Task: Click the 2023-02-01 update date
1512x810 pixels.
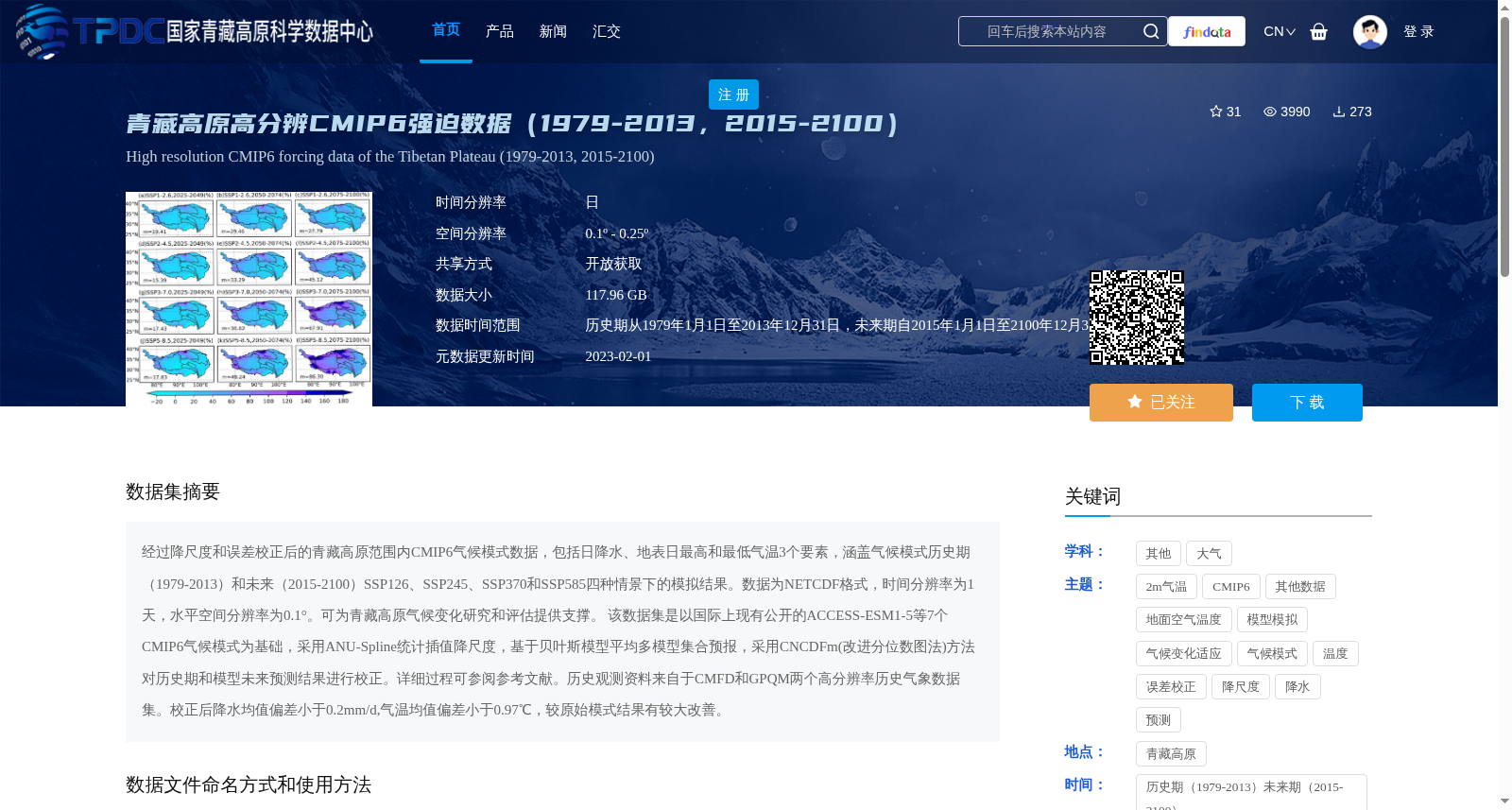Action: [618, 356]
